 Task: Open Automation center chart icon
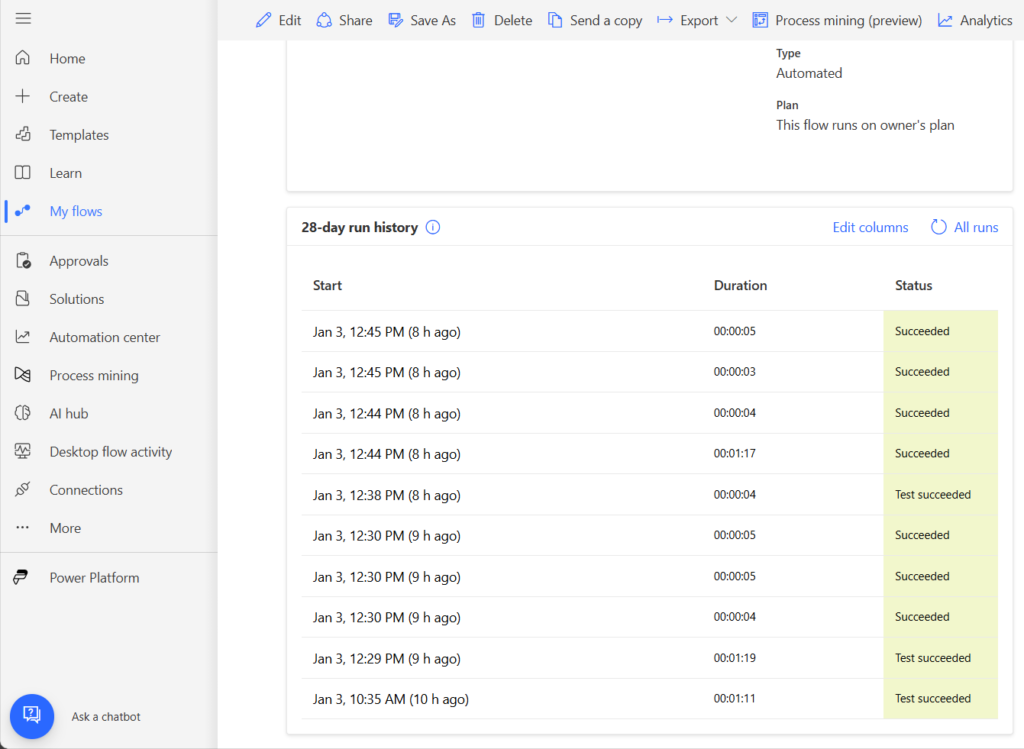click(23, 337)
